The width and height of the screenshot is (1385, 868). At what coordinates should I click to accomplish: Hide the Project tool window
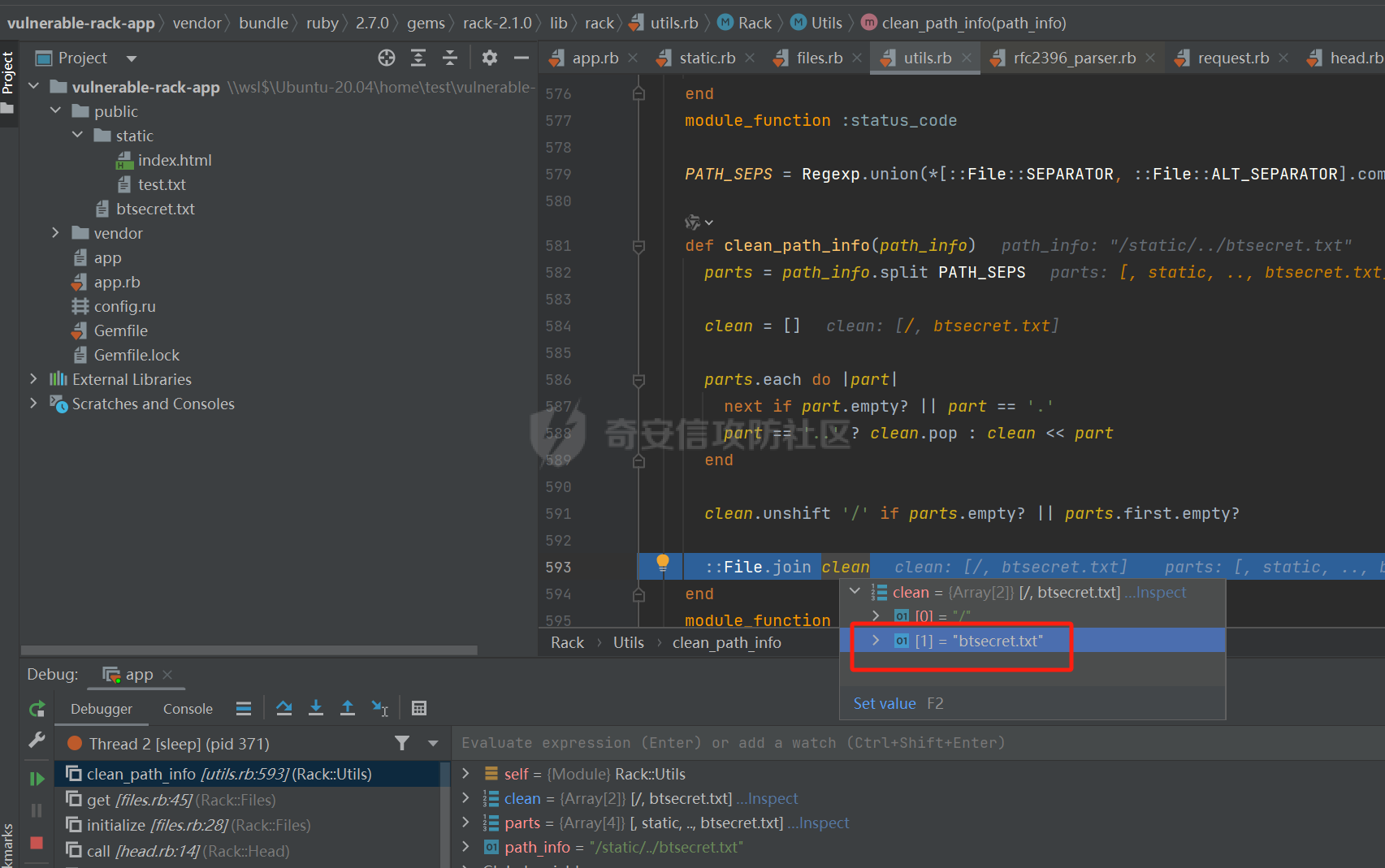(x=522, y=58)
